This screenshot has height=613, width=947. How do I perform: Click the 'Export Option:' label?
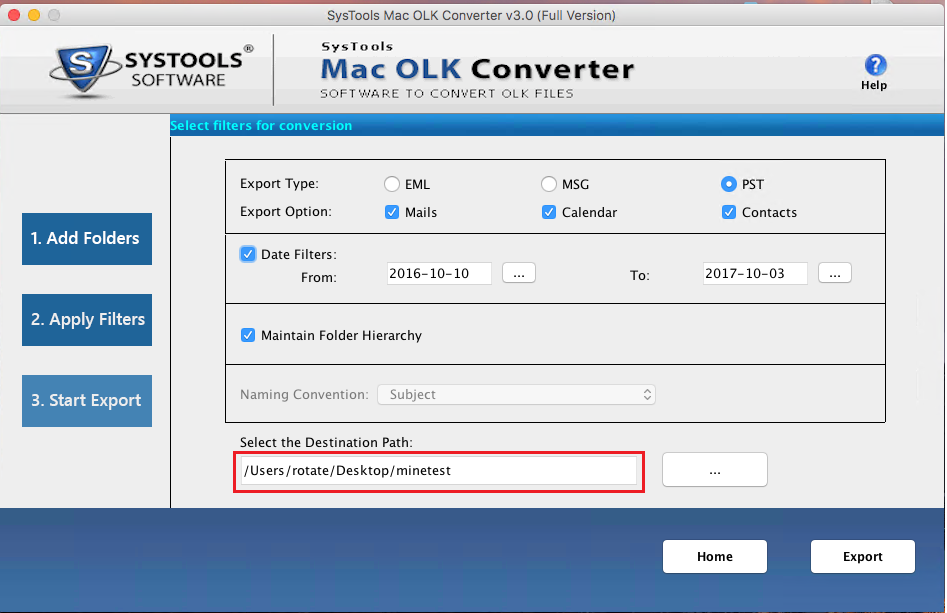286,212
